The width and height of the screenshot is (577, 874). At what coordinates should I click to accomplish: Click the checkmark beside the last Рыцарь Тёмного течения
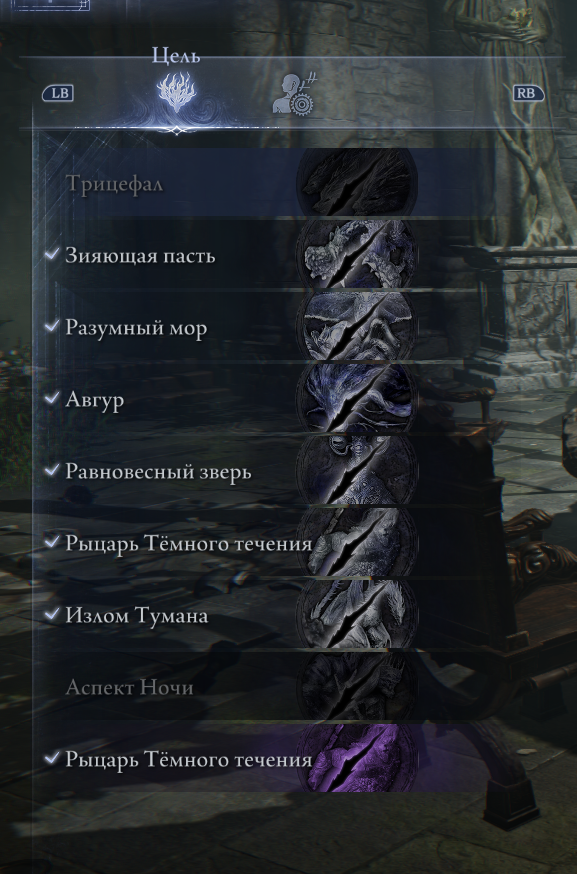pyautogui.click(x=52, y=758)
